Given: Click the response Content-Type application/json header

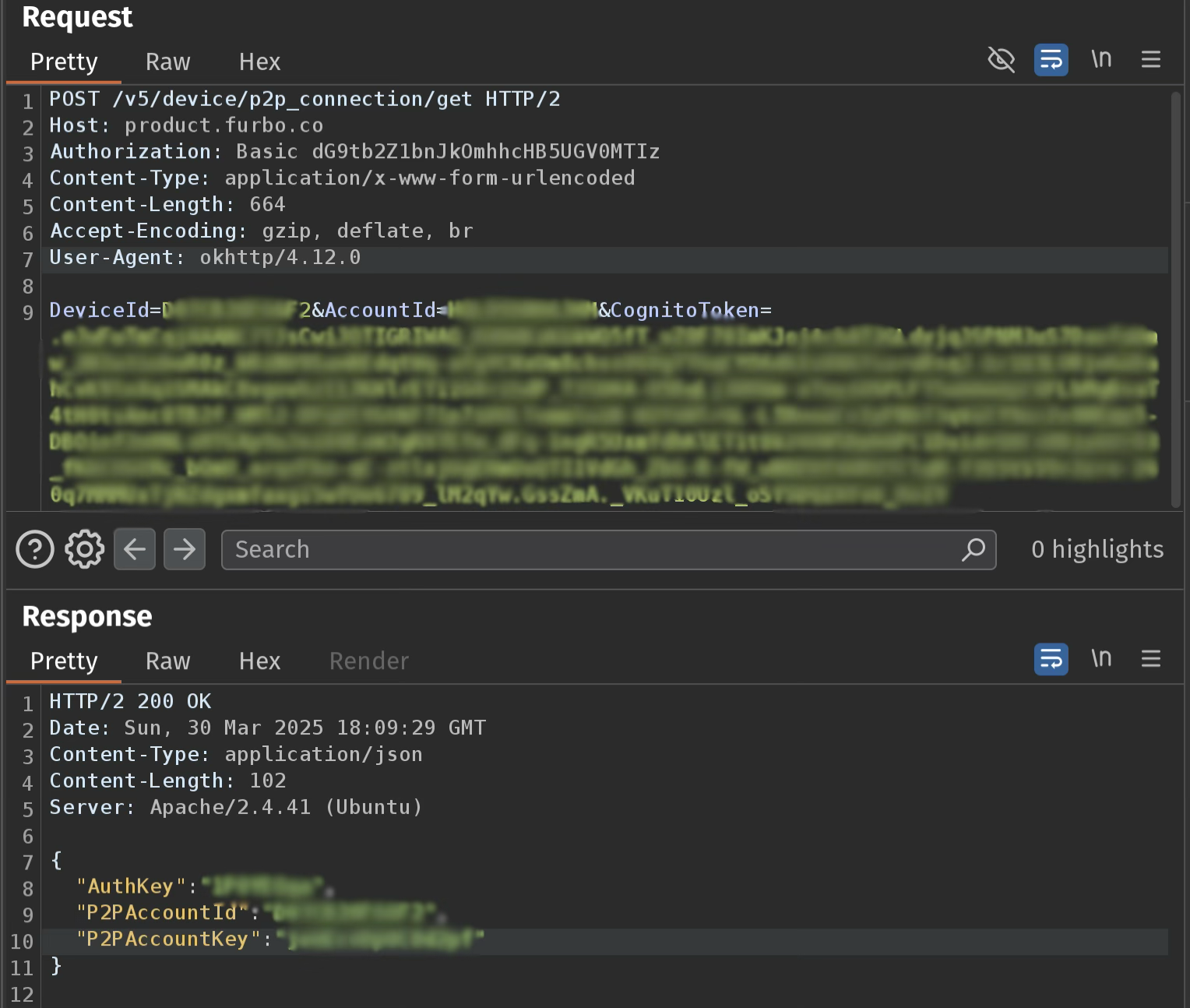Looking at the screenshot, I should point(237,754).
